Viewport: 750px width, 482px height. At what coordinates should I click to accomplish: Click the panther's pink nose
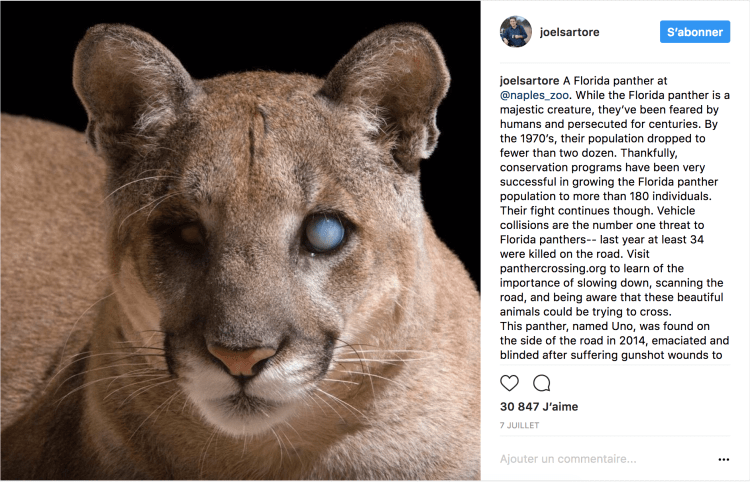(x=240, y=357)
